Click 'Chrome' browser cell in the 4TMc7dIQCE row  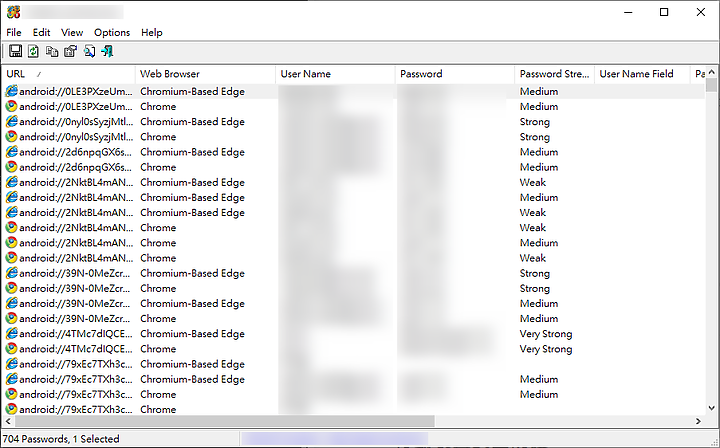coord(158,349)
